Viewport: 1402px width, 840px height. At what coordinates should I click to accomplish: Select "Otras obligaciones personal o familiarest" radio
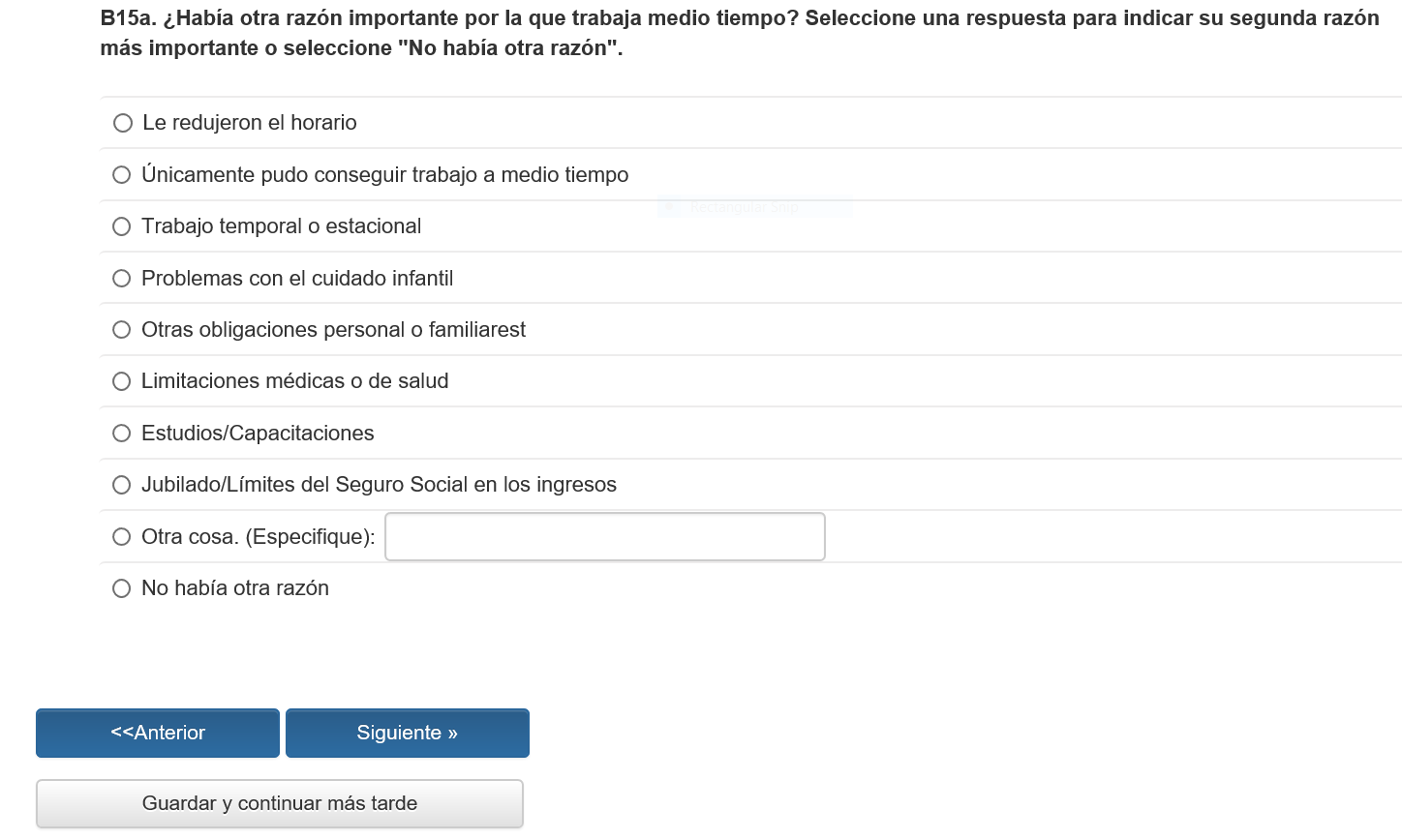tap(122, 330)
